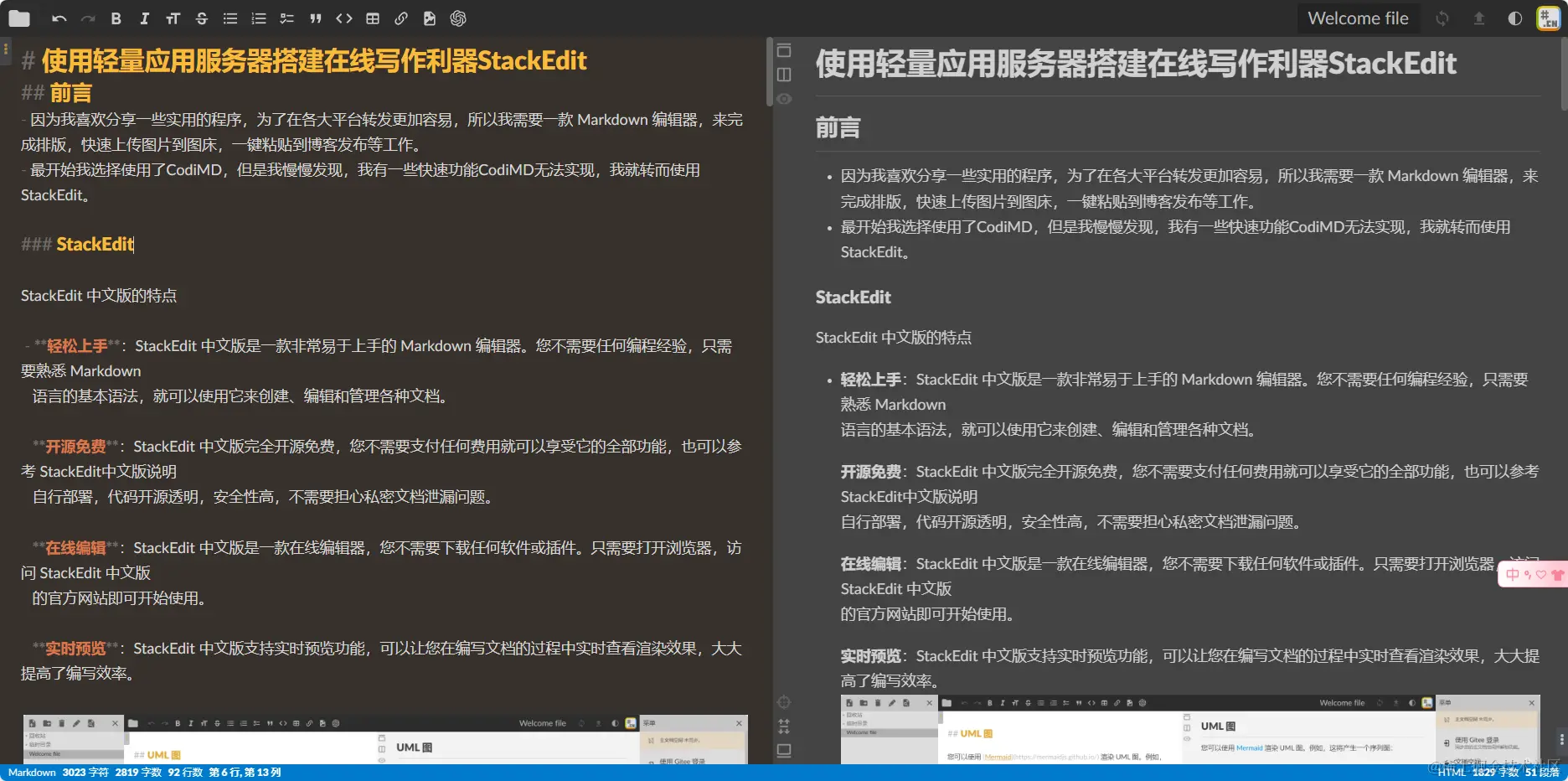1568x781 pixels.
Task: Click the editor pane vertical scrollbar
Action: click(770, 73)
